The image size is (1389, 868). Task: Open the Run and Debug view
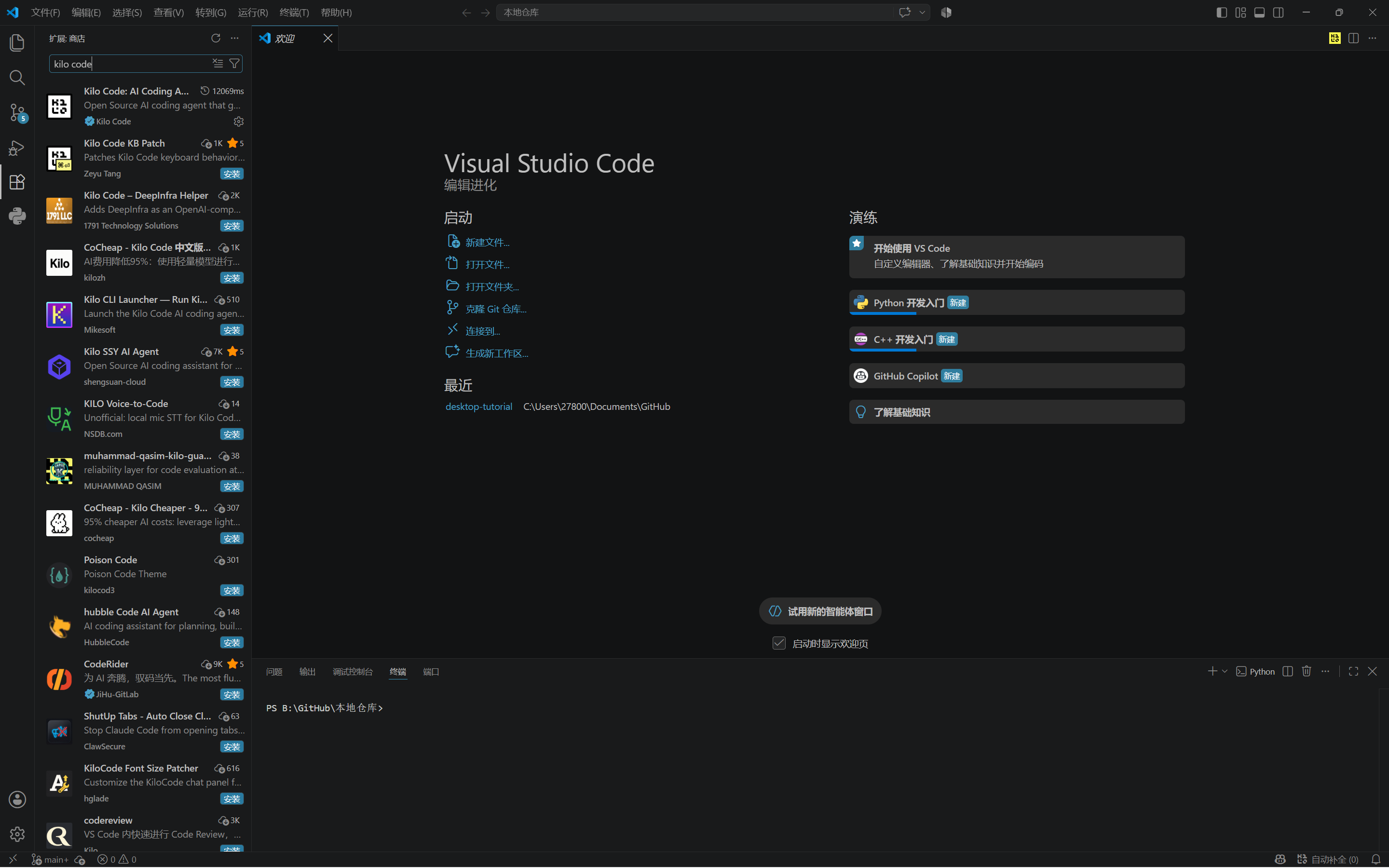coord(17,148)
